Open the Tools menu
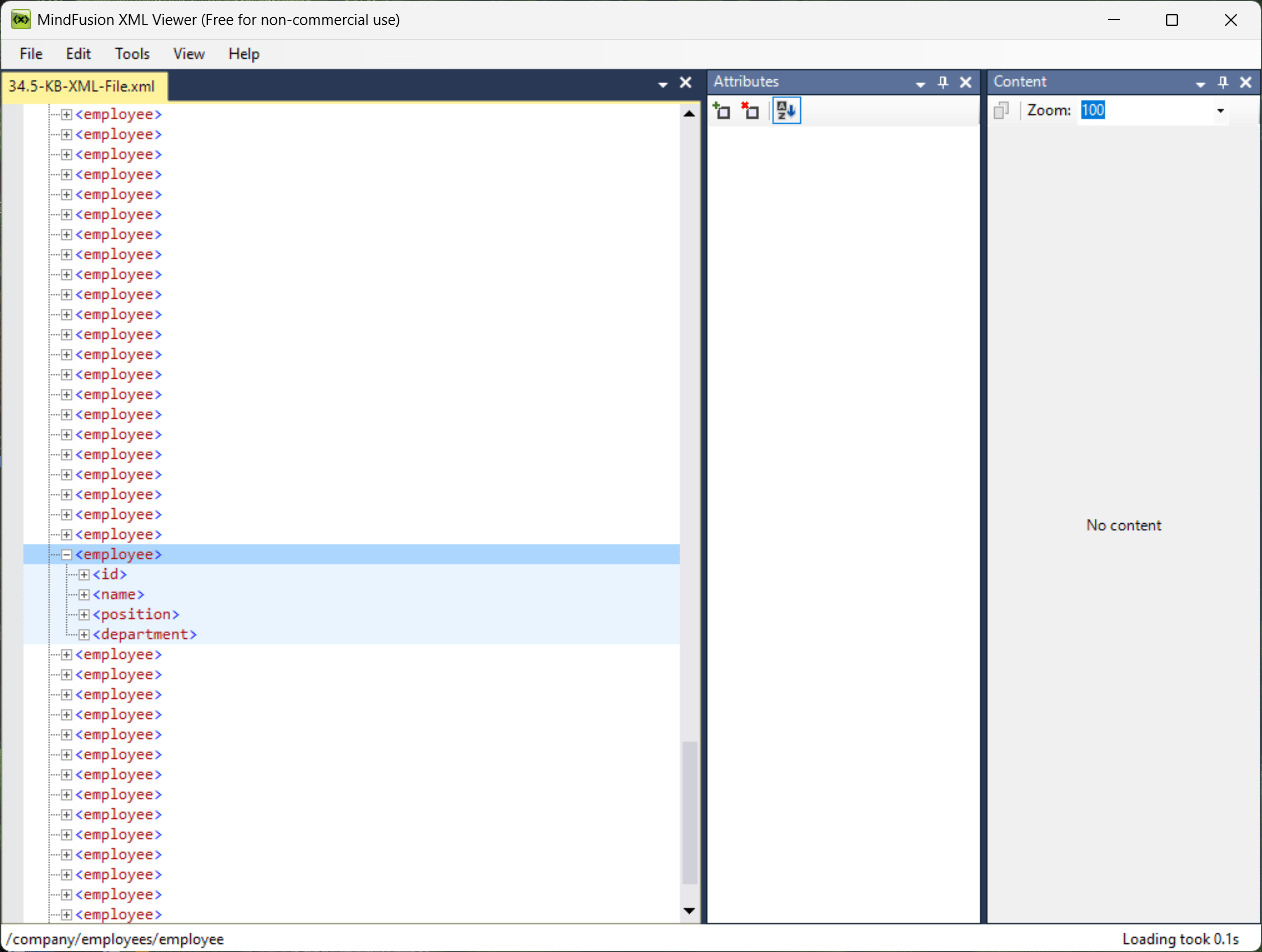 132,54
